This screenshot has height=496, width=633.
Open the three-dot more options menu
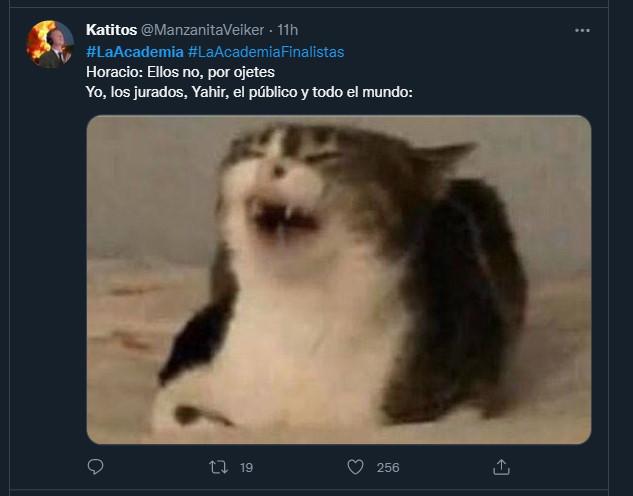(582, 31)
